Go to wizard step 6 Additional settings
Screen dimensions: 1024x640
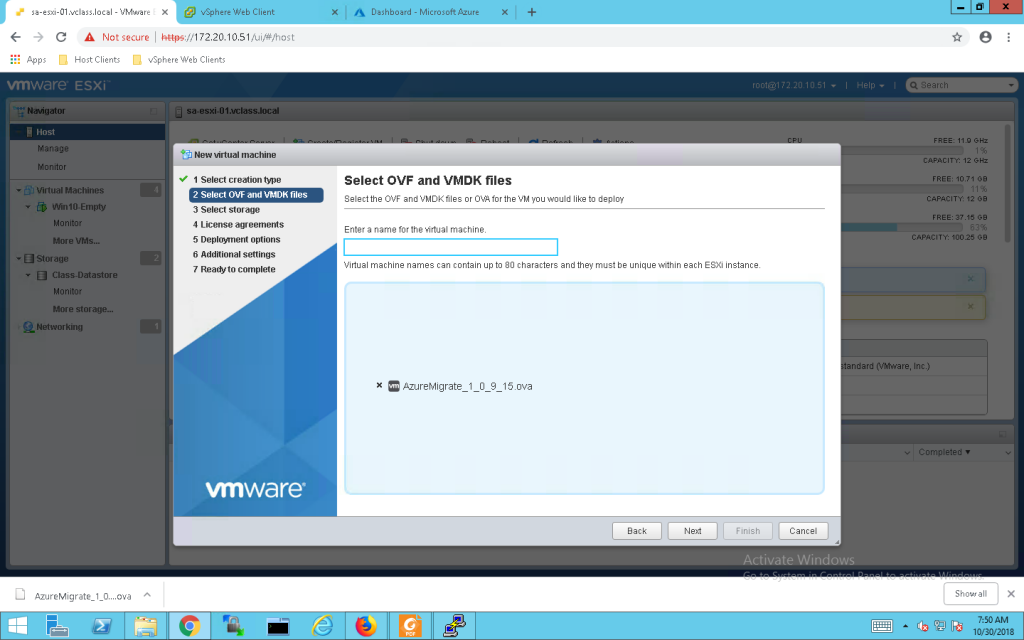pos(234,255)
